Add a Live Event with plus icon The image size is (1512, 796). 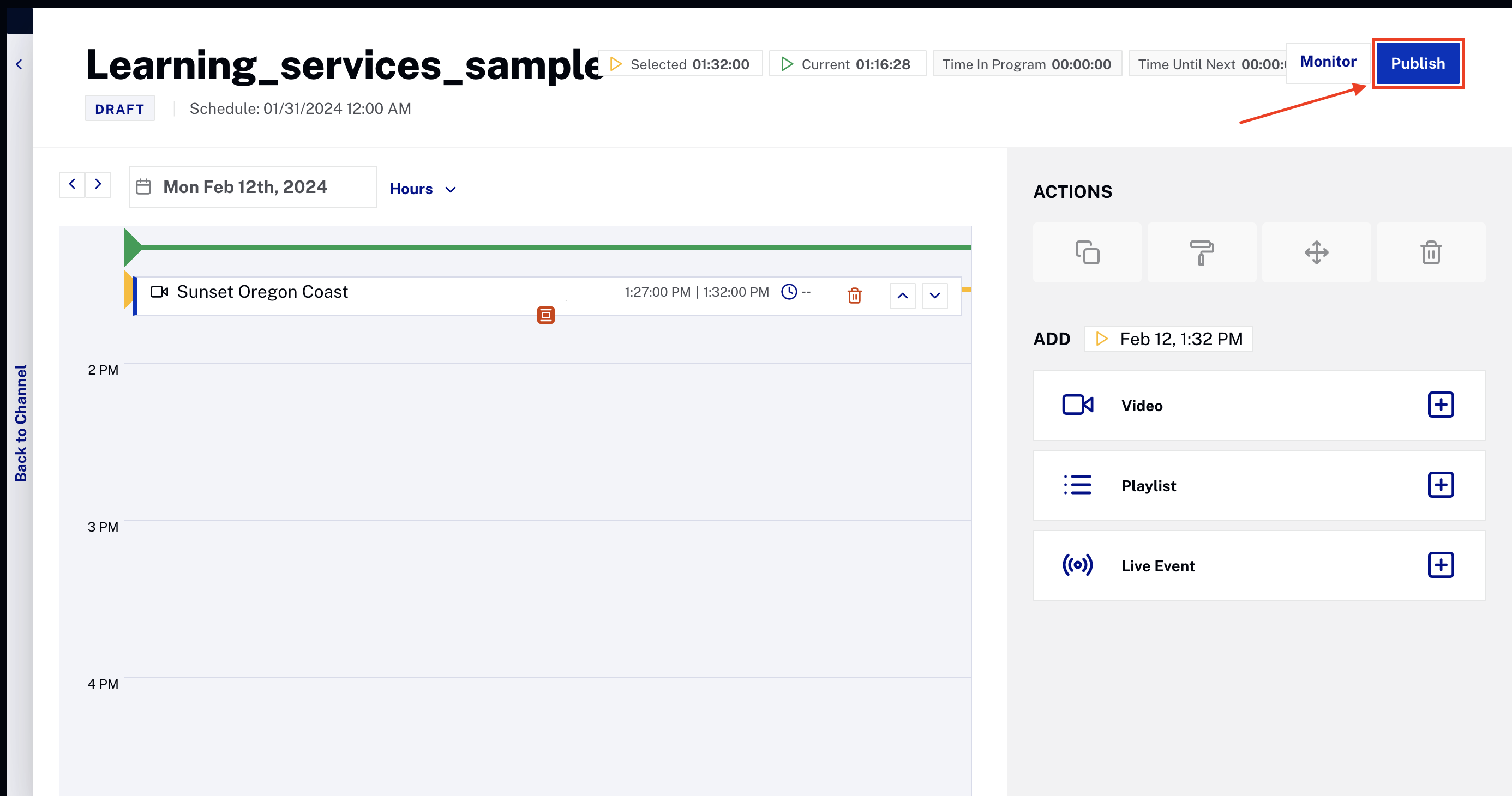pyautogui.click(x=1440, y=565)
